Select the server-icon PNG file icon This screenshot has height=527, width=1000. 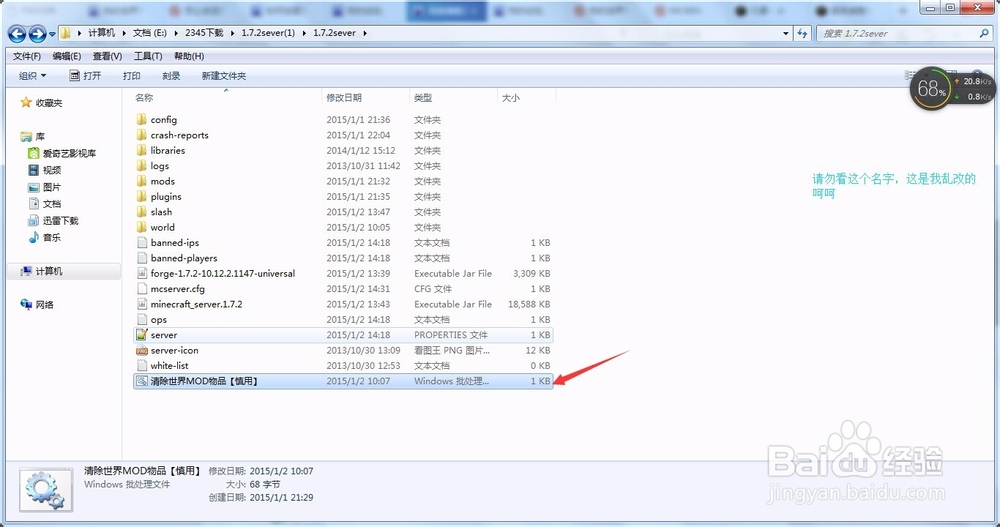tap(142, 350)
